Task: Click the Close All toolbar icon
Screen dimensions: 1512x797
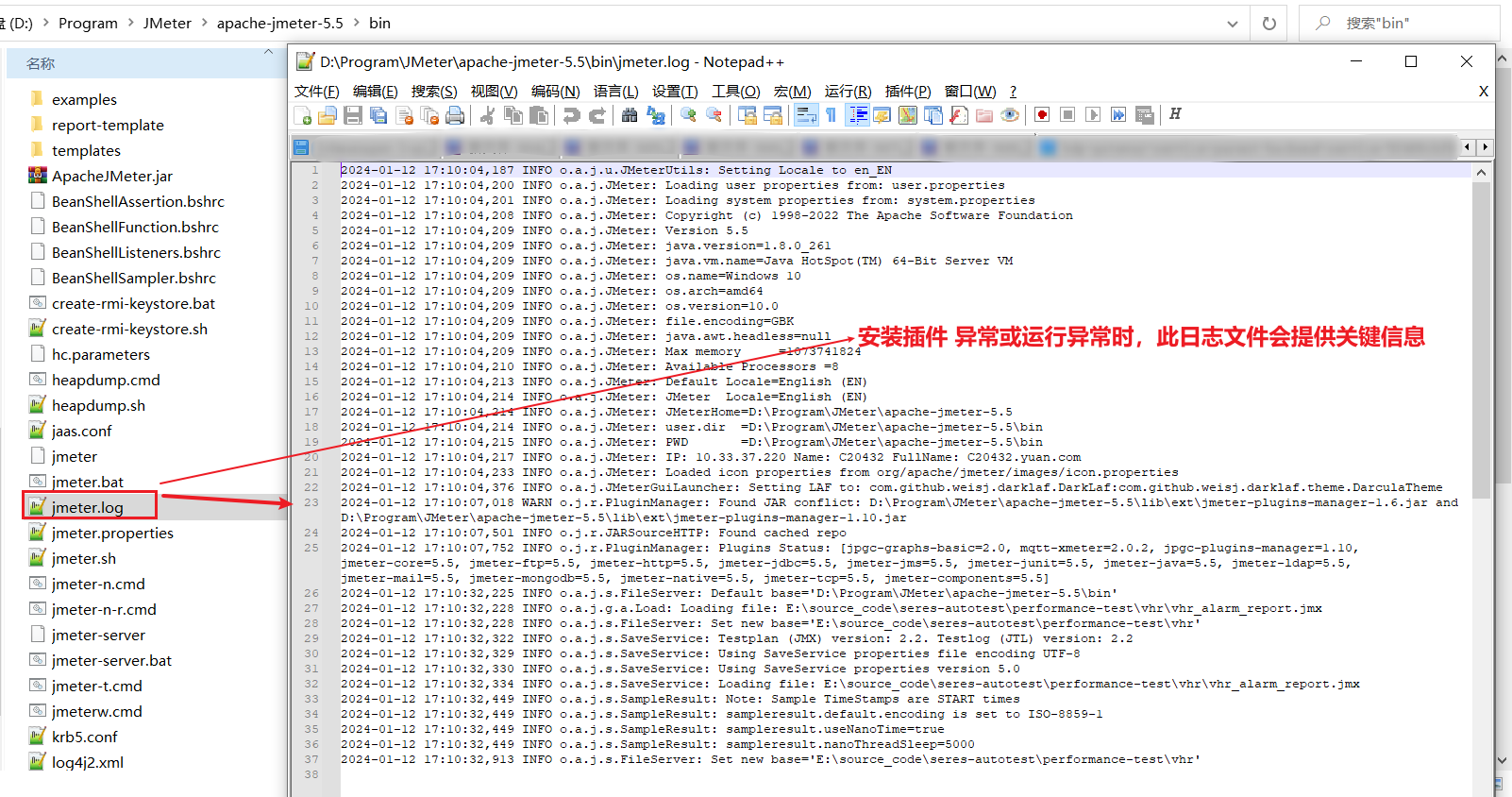Action: [x=429, y=115]
